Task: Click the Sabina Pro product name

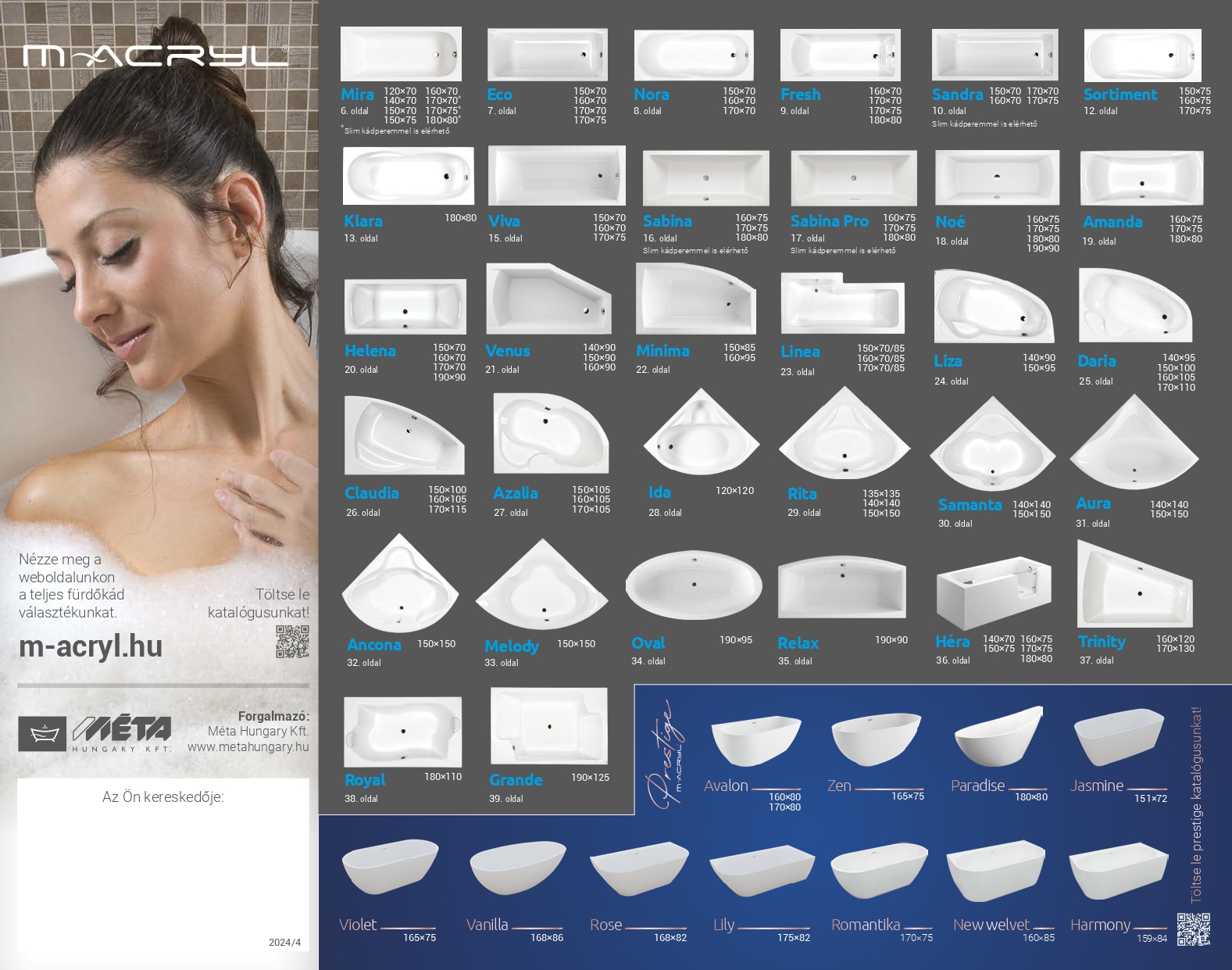Action: pos(830,221)
